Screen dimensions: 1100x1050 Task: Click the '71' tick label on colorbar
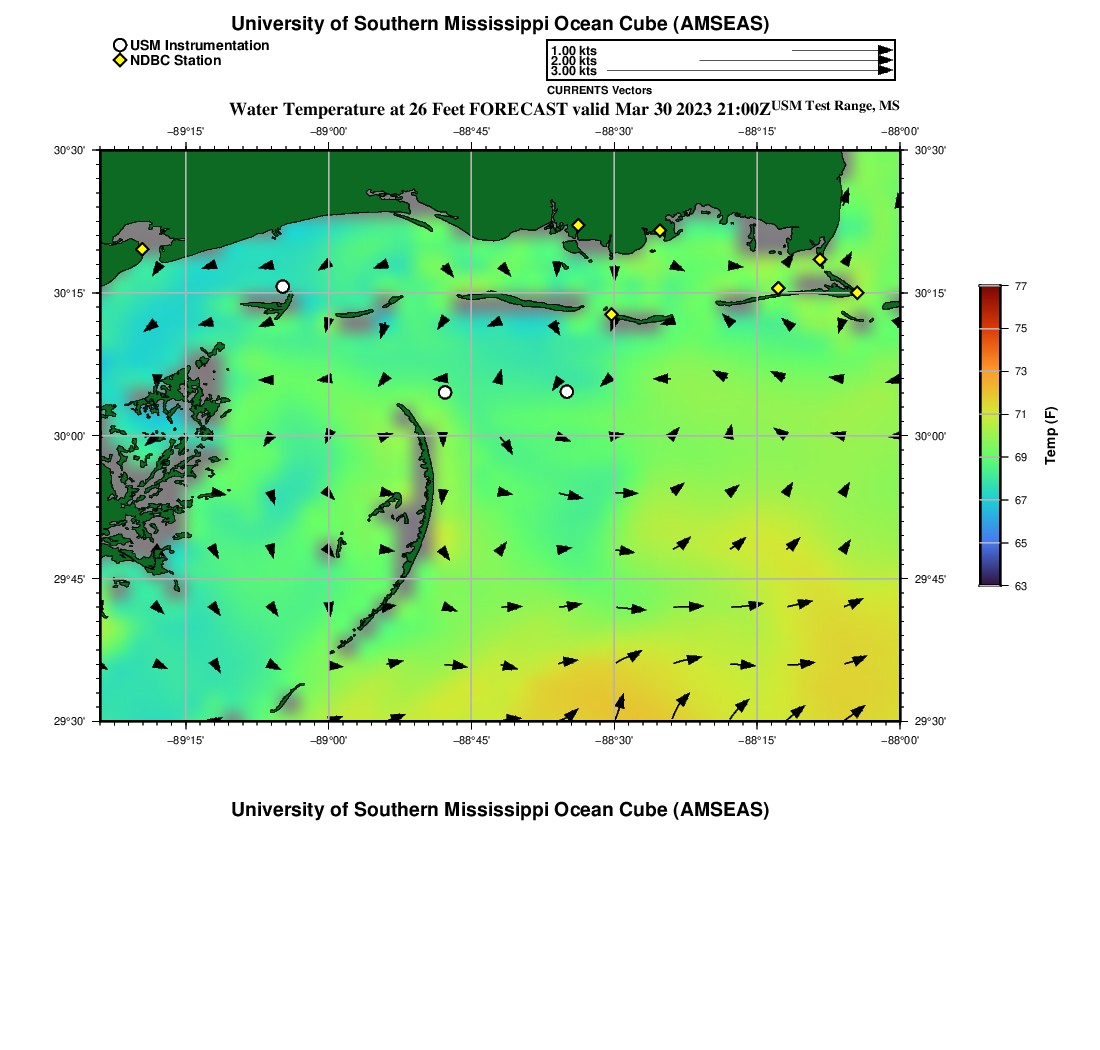(x=1021, y=414)
